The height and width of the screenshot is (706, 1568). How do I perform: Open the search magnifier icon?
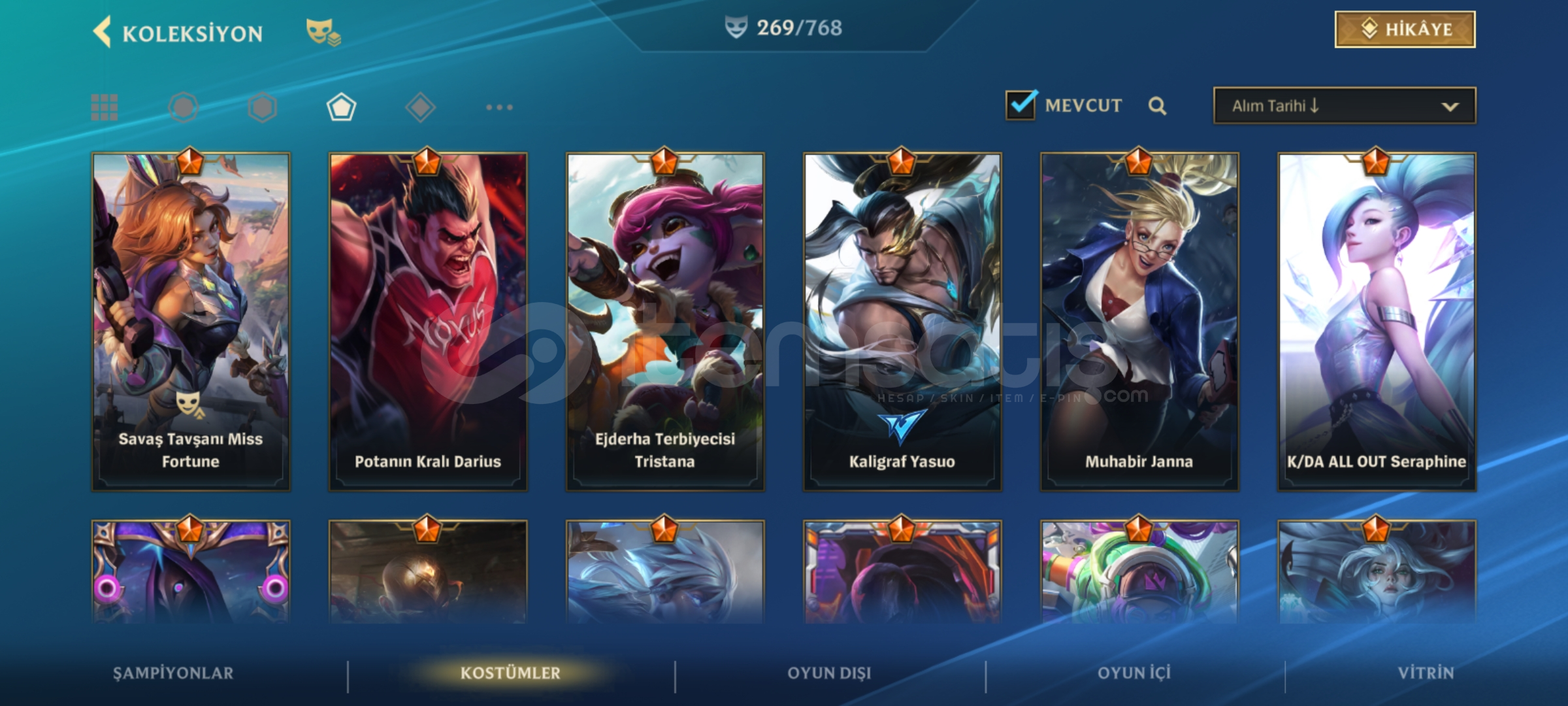click(1157, 106)
